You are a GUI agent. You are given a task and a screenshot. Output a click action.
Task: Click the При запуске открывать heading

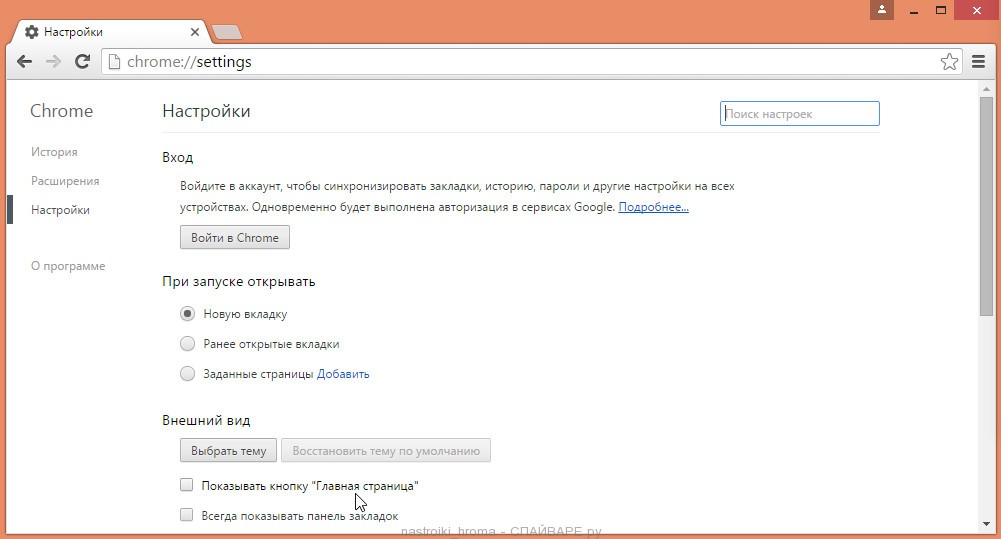[x=238, y=282]
